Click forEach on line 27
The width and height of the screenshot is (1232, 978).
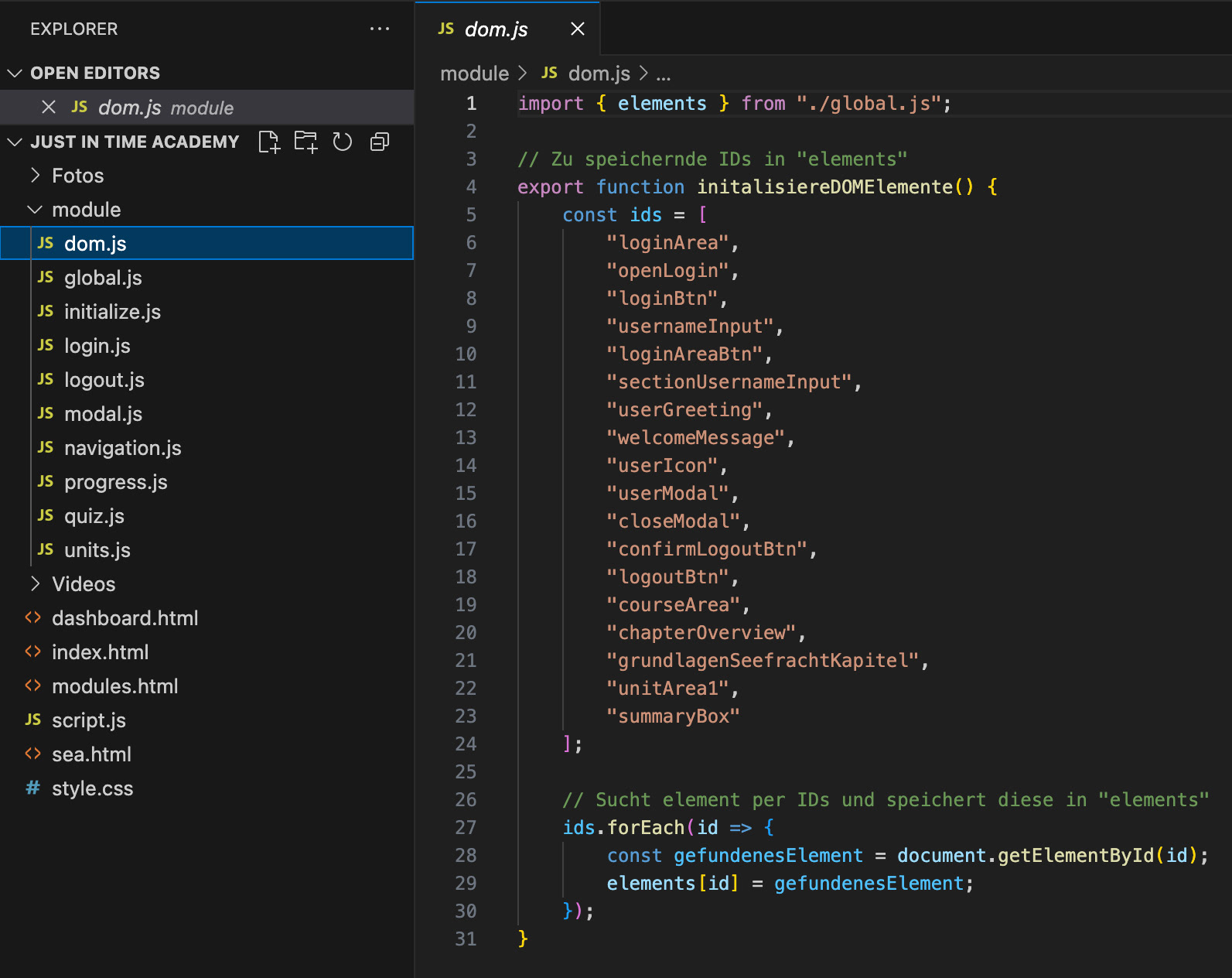tap(646, 828)
